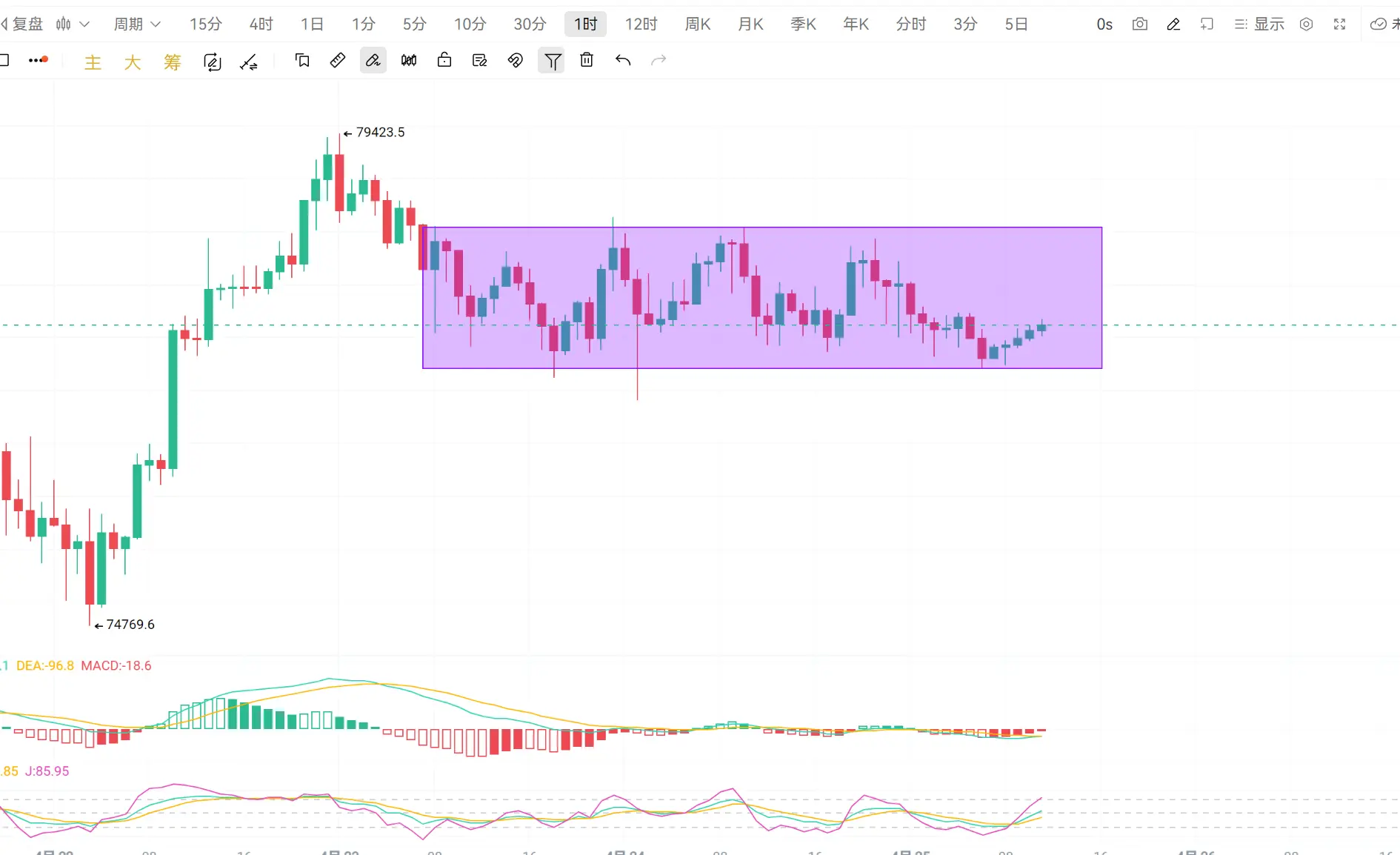Screen dimensions: 1400x855
Task: Switch to 季K quarterly candles
Action: 803,24
